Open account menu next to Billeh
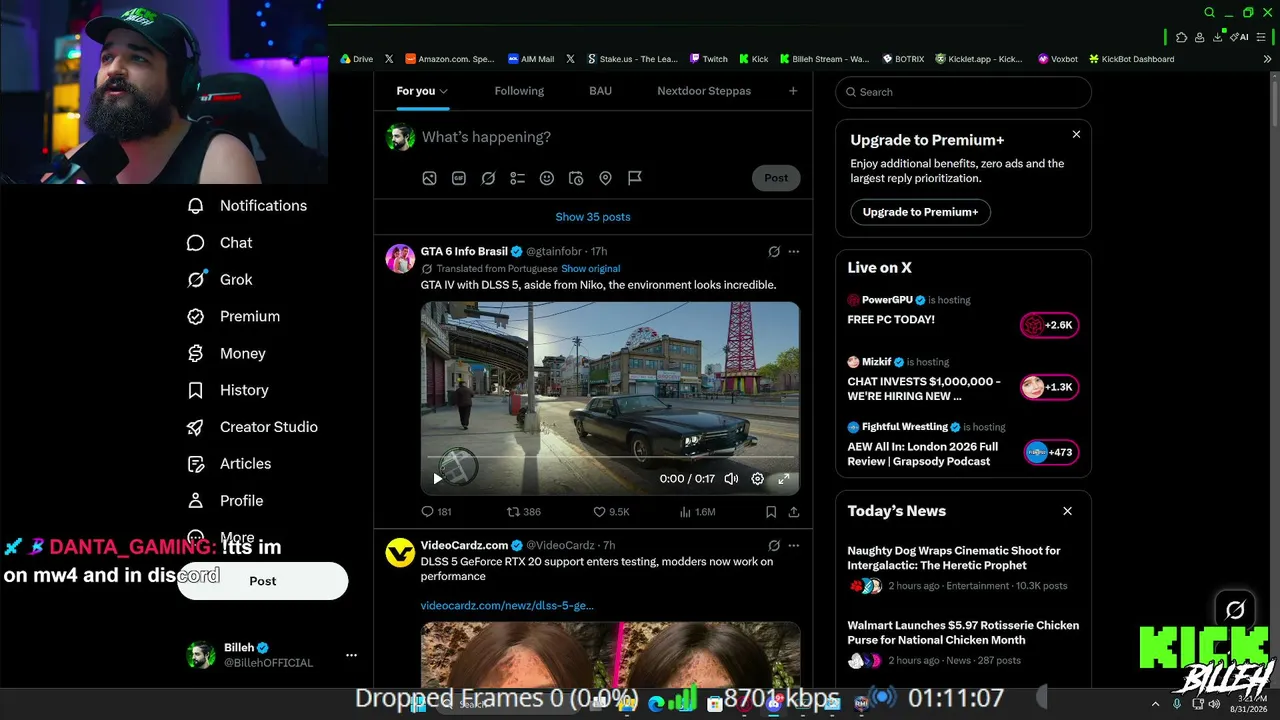Viewport: 1280px width, 720px height. [351, 655]
